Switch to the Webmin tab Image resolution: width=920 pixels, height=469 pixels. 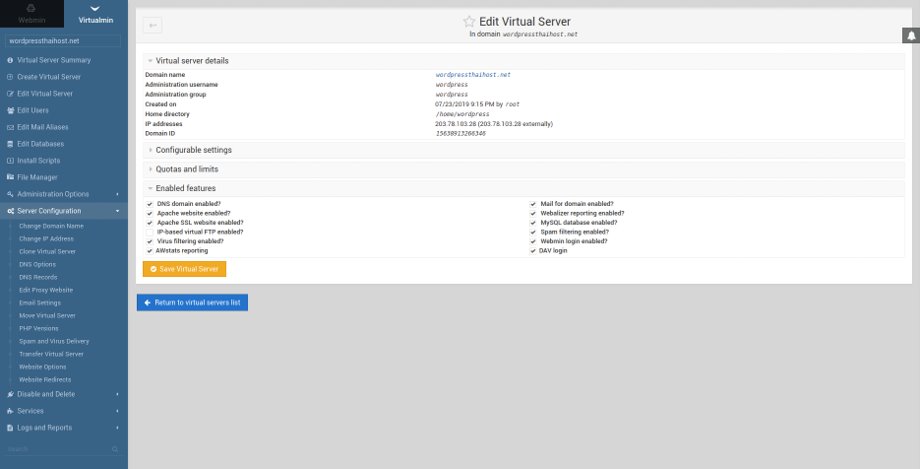click(32, 13)
